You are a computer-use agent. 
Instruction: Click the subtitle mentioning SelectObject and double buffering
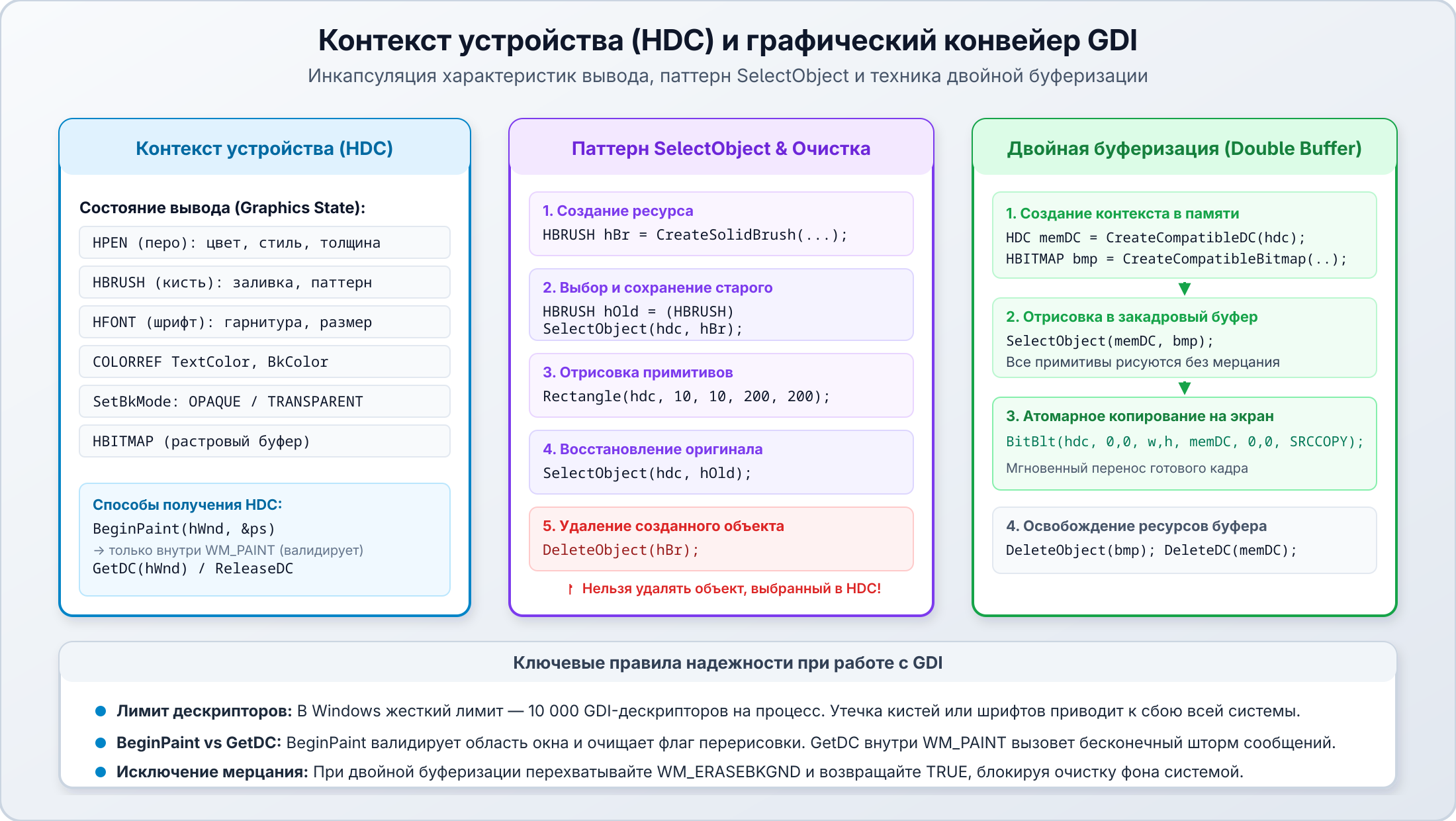(x=727, y=76)
